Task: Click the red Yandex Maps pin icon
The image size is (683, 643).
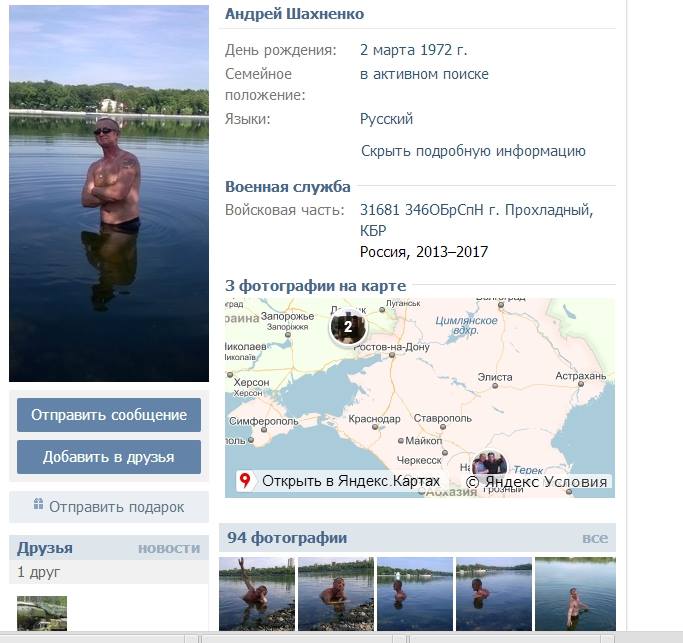Action: (245, 481)
